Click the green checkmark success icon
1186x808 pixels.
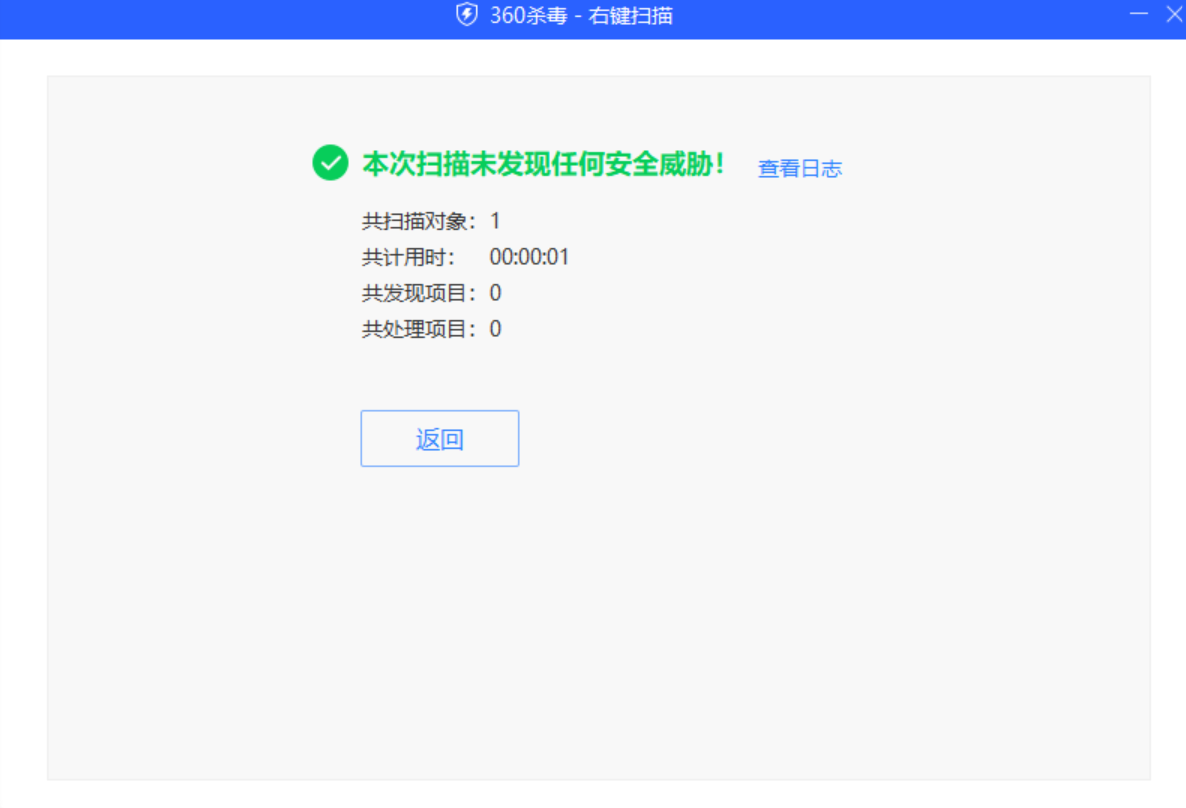pyautogui.click(x=330, y=163)
